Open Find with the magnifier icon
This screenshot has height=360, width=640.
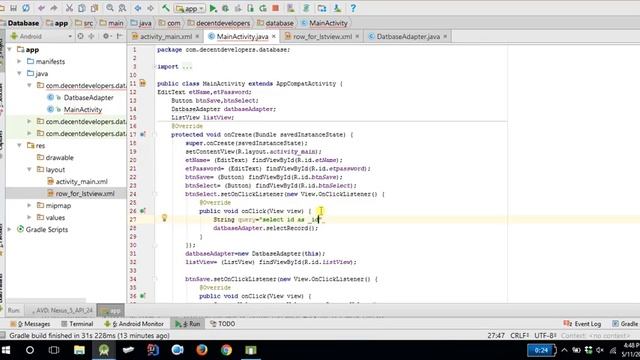point(110,8)
